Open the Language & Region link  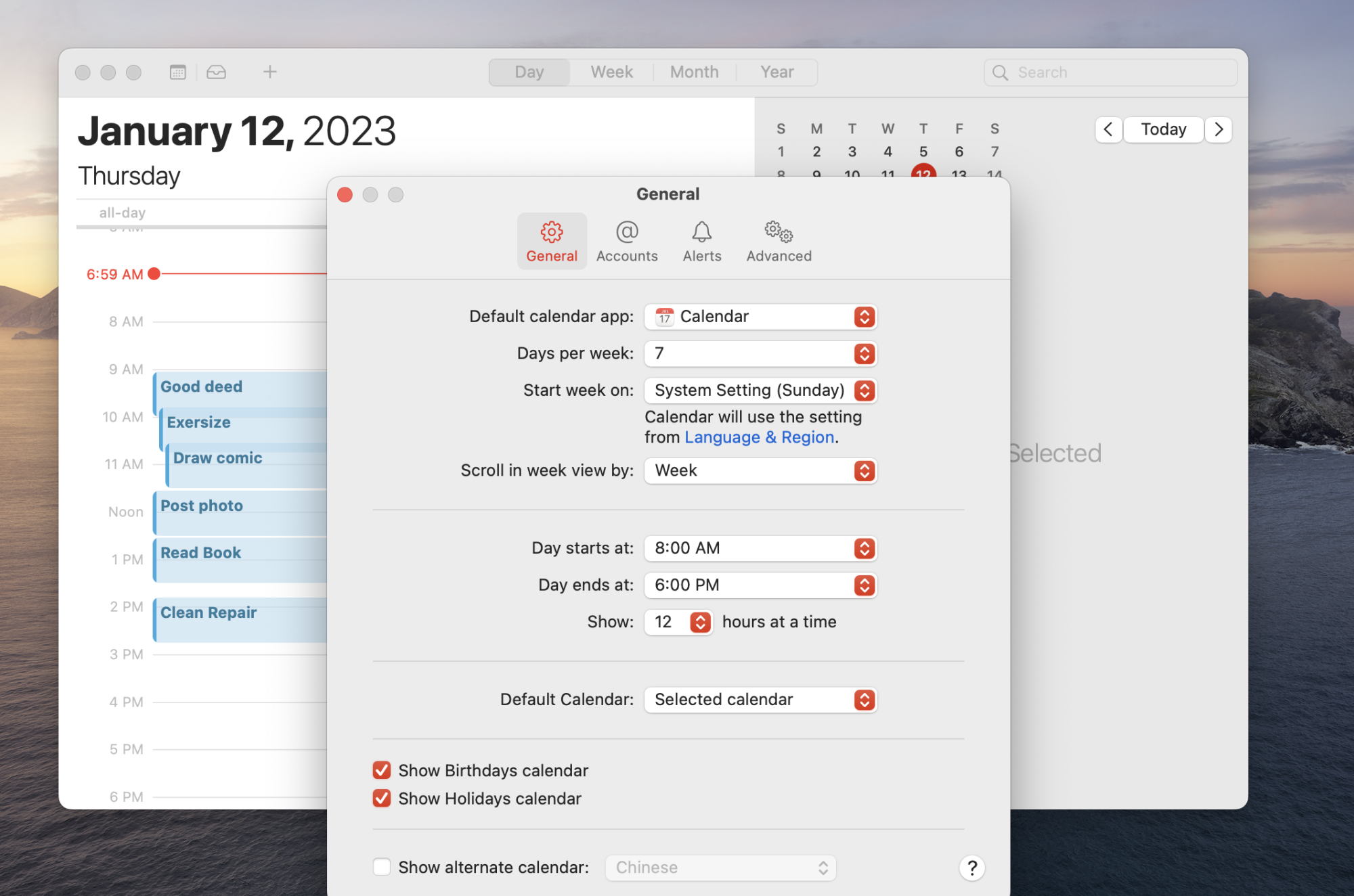759,437
